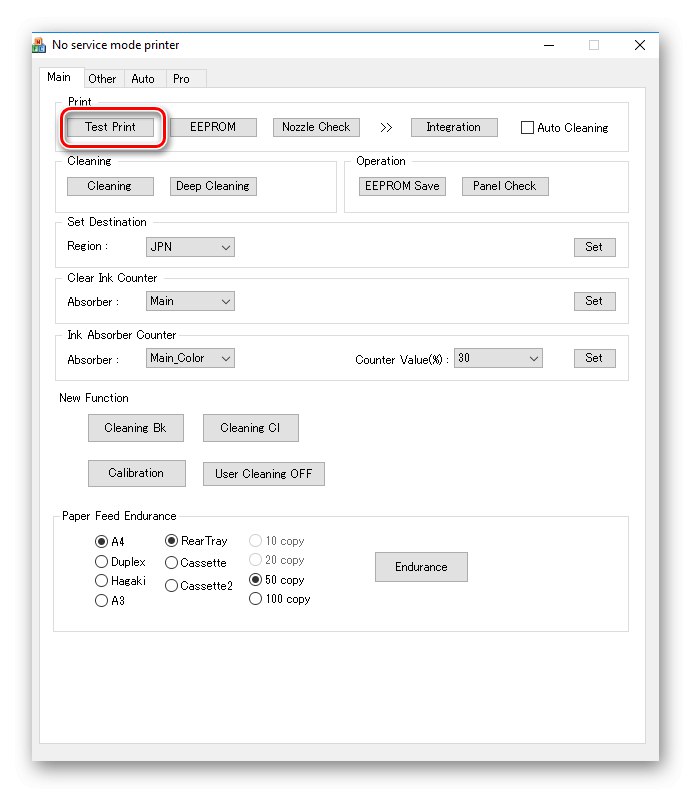Click the Cleaning Cl button
Image resolution: width=691 pixels, height=793 pixels.
(x=250, y=428)
